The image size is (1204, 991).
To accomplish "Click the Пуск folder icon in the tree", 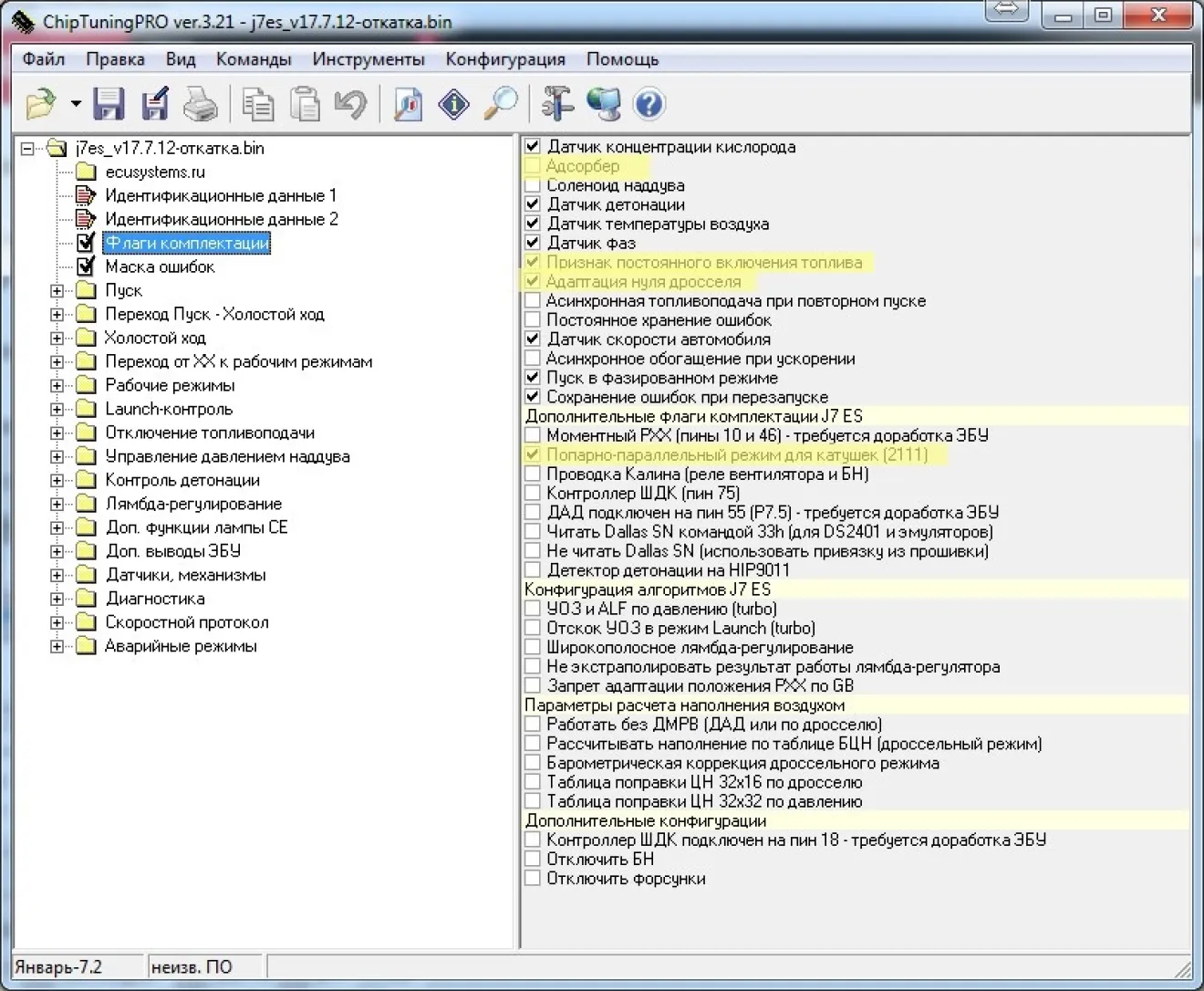I will [87, 290].
